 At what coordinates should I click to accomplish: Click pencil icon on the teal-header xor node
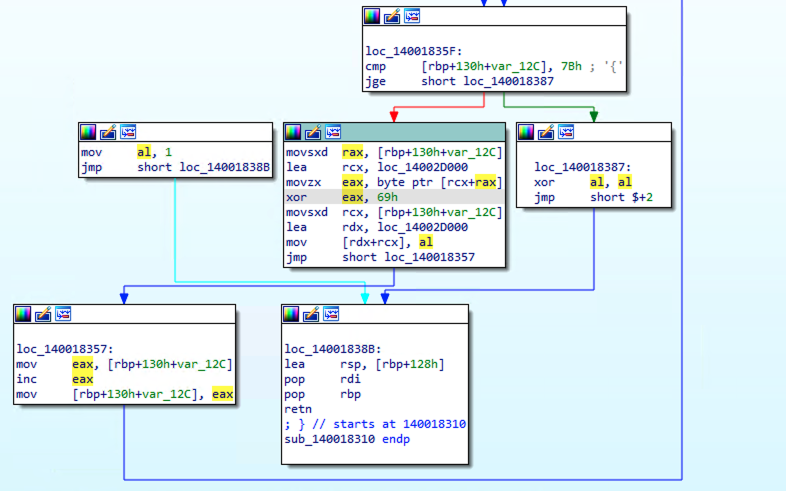(313, 132)
